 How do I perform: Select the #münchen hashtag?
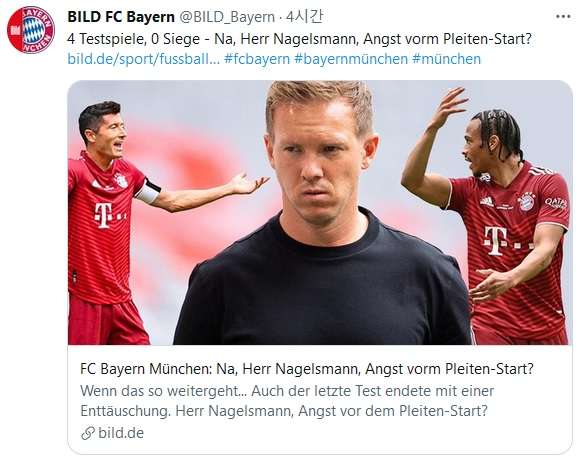[x=446, y=59]
